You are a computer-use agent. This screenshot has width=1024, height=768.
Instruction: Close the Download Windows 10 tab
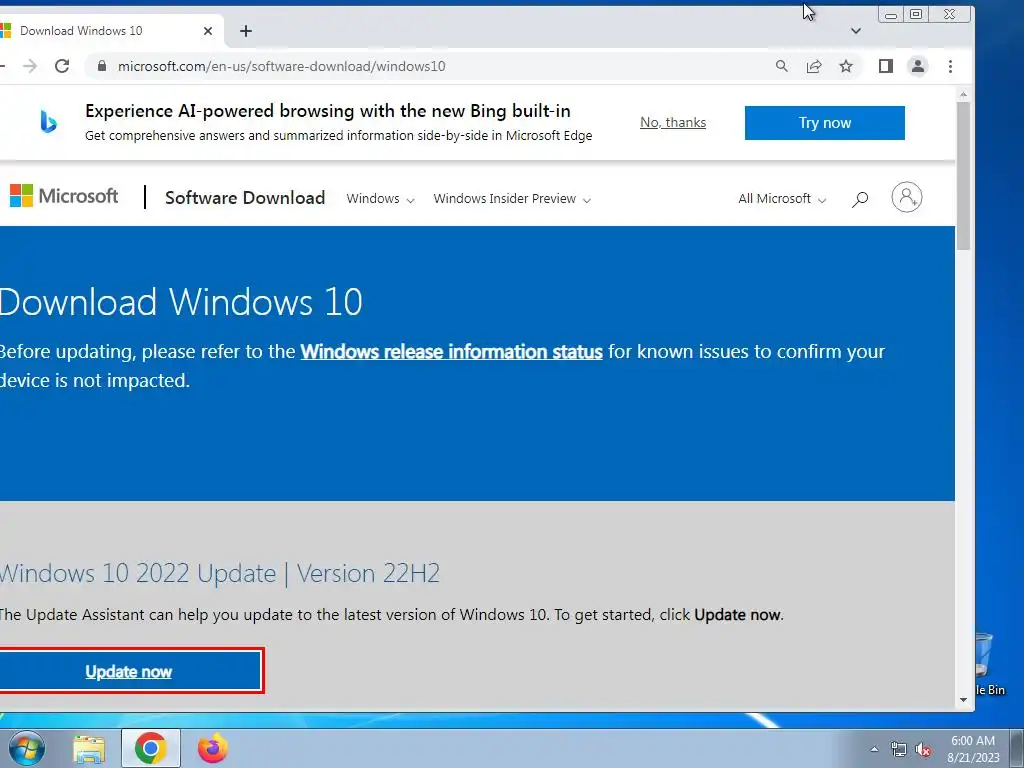(x=208, y=31)
